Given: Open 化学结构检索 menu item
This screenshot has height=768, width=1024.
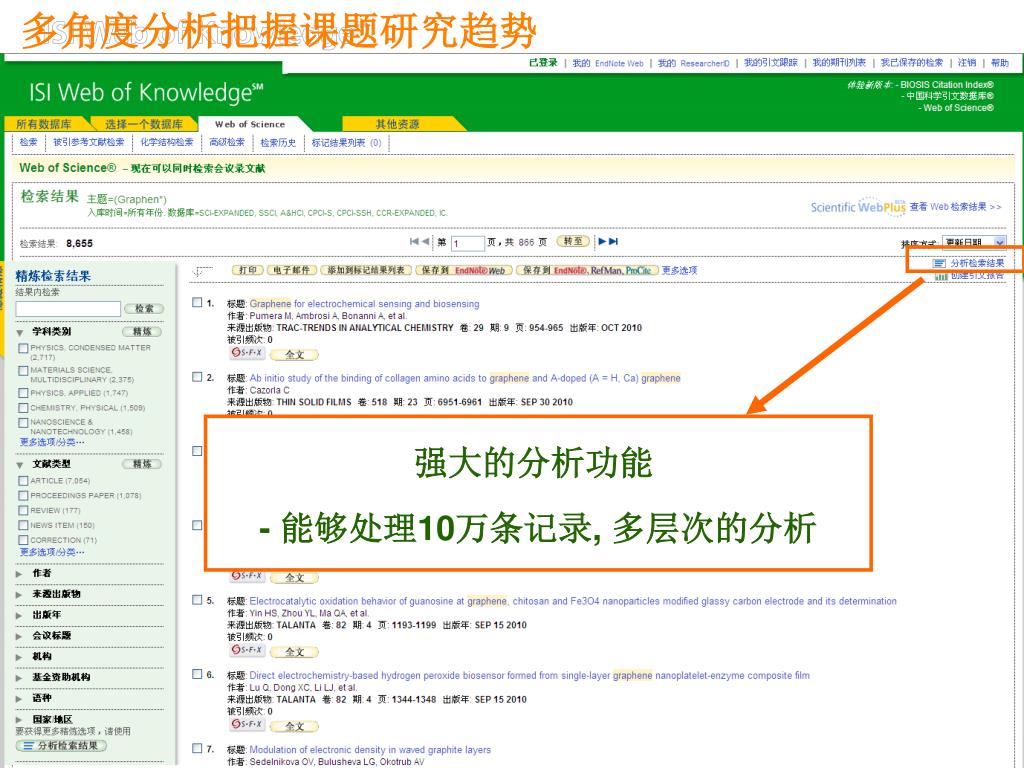Looking at the screenshot, I should point(167,142).
